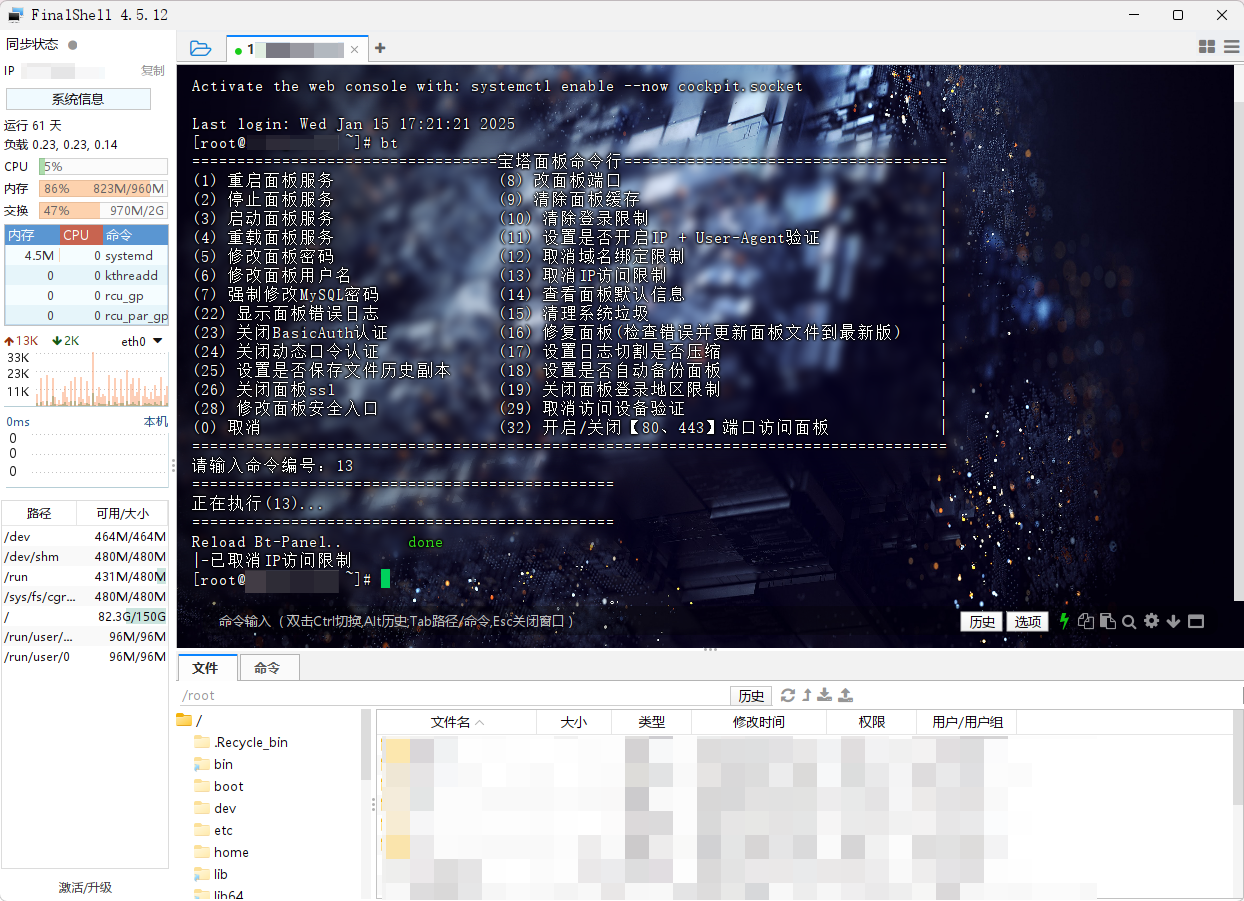Click the System Info (系统信息) button
This screenshot has width=1244, height=901.
click(x=78, y=99)
